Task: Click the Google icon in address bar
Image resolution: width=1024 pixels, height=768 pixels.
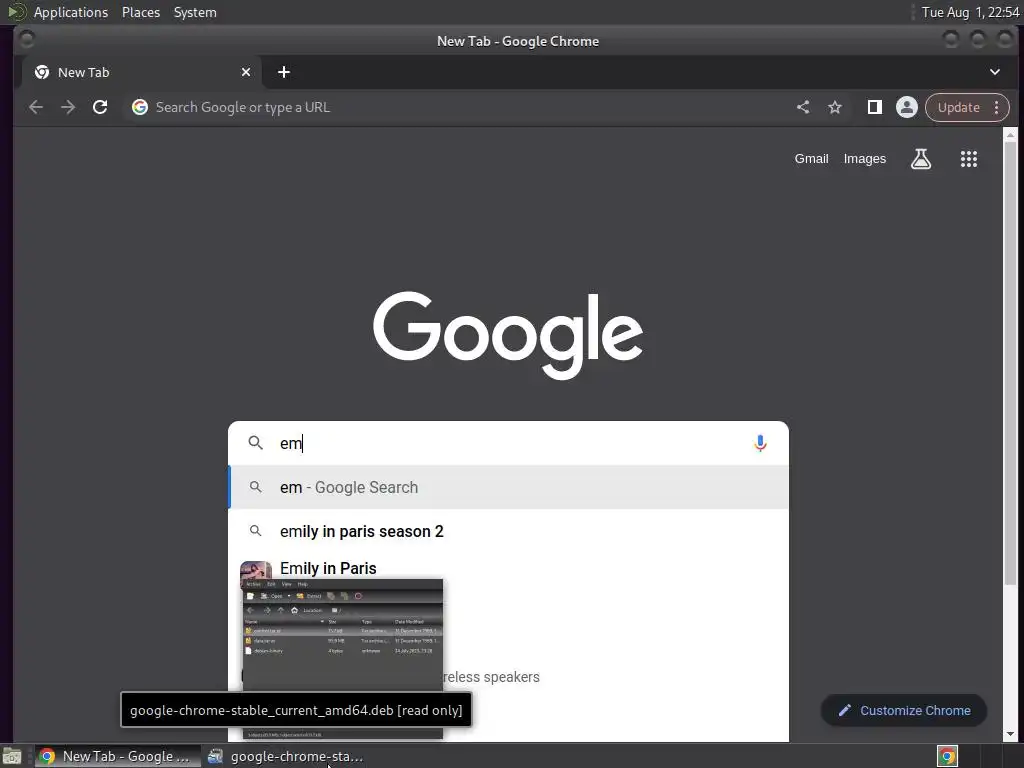Action: click(140, 107)
